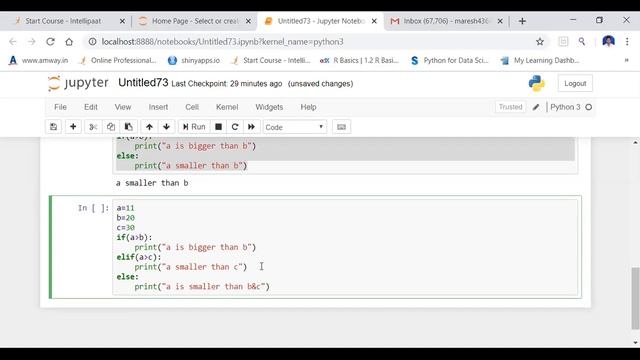Screen dimensions: 640x360
Task: Rename the notebook title Untitled73
Action: coord(143,83)
